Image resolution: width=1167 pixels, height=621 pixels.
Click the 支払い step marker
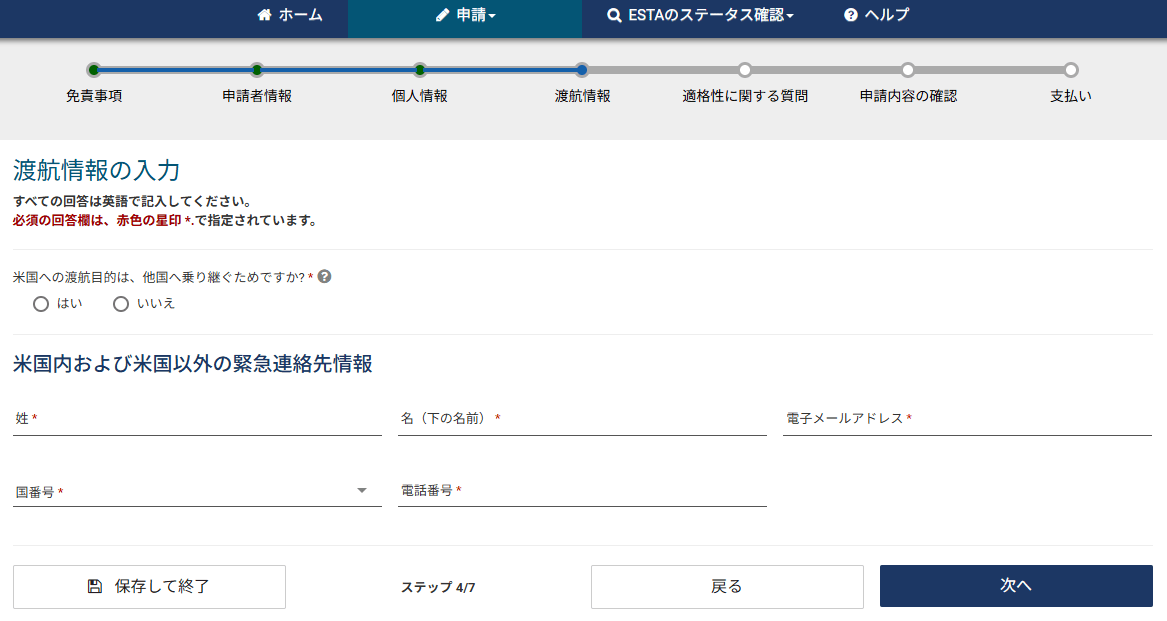(x=1071, y=70)
